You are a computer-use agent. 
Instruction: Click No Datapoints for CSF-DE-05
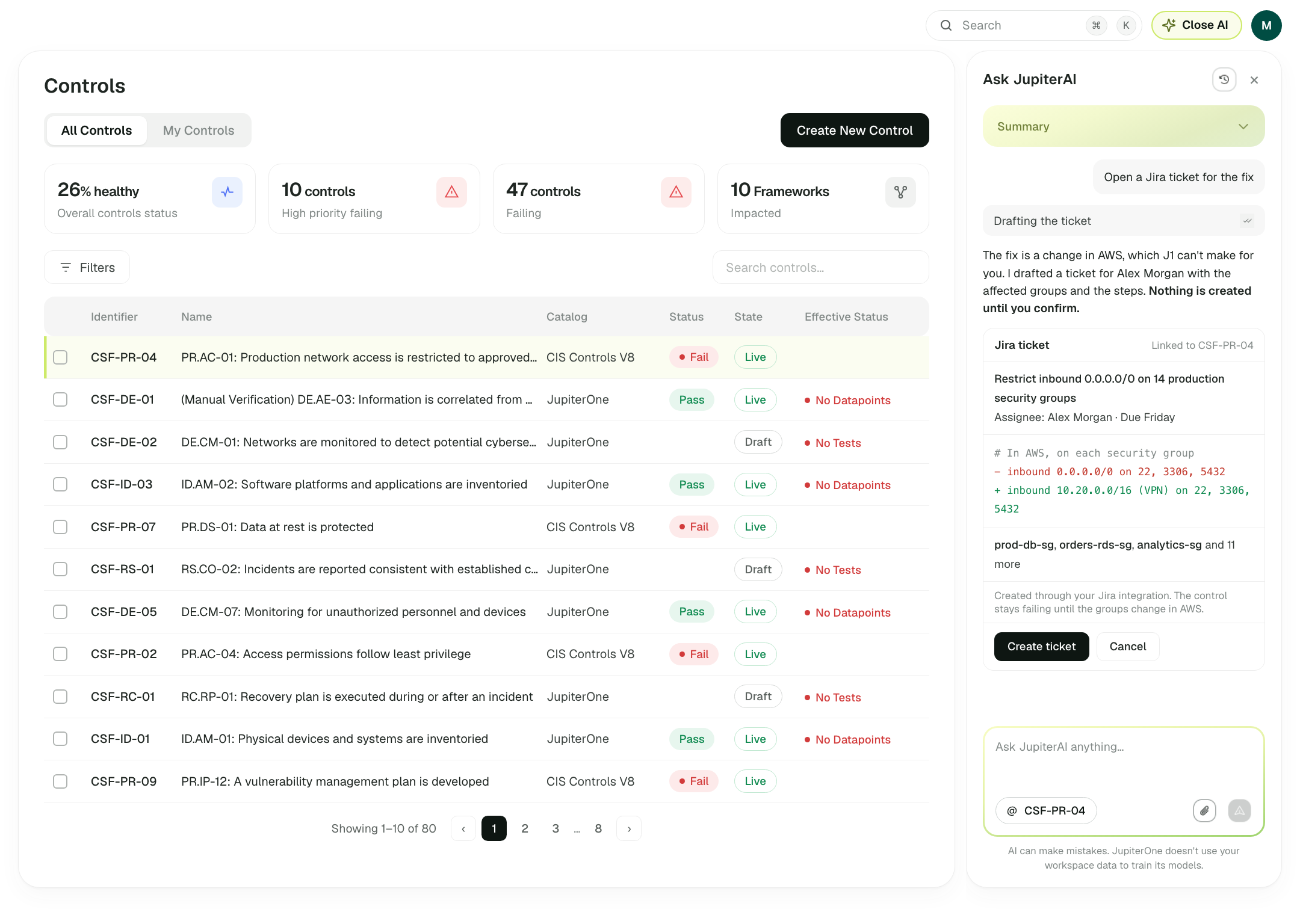click(x=847, y=612)
